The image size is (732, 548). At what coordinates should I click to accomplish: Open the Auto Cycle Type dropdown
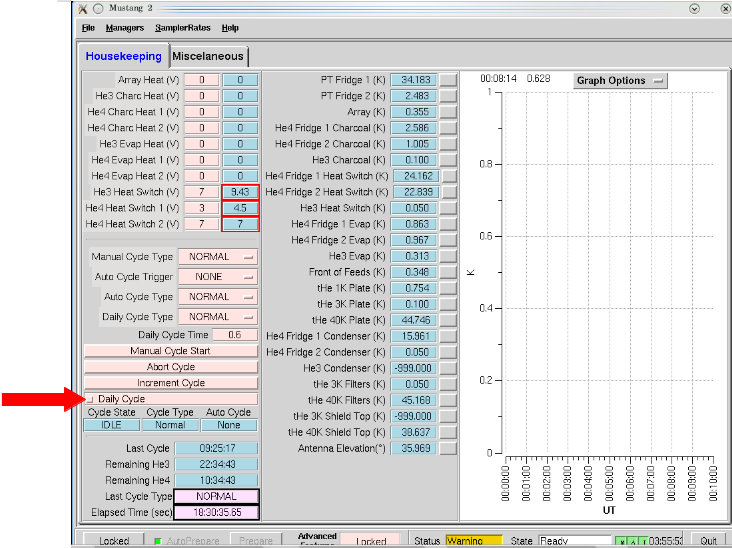tap(218, 297)
